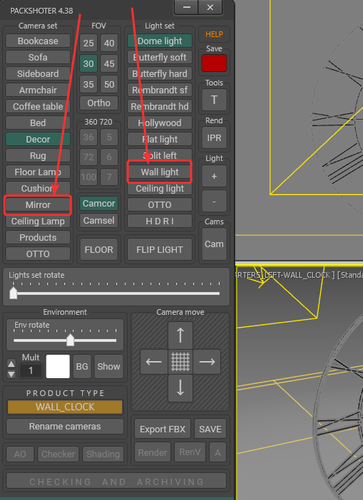Click OTTO in Light set column
Image resolution: width=363 pixels, height=500 pixels.
point(160,205)
